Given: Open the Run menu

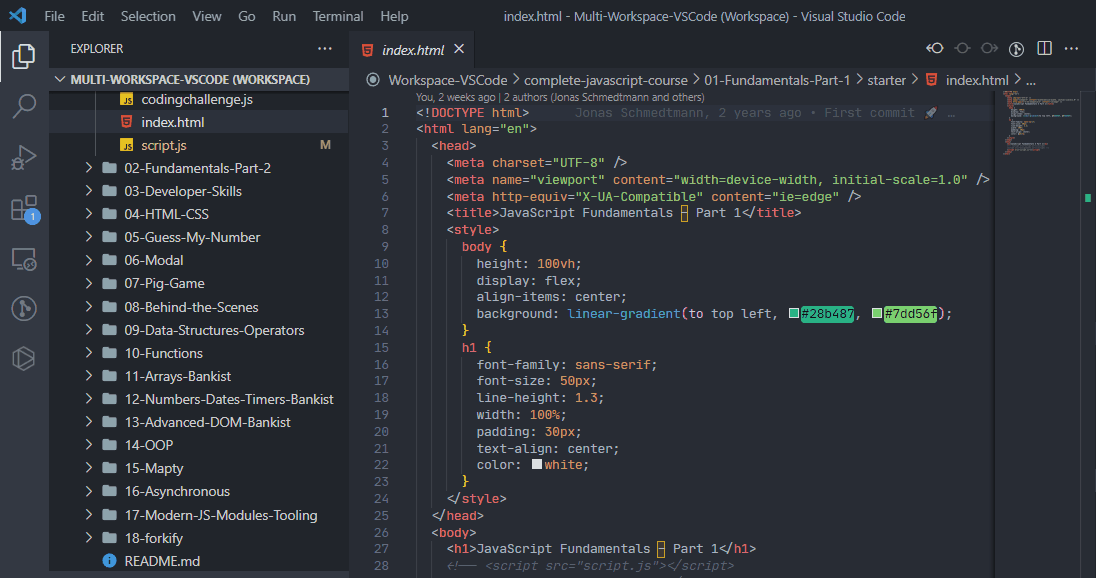Looking at the screenshot, I should [x=284, y=16].
